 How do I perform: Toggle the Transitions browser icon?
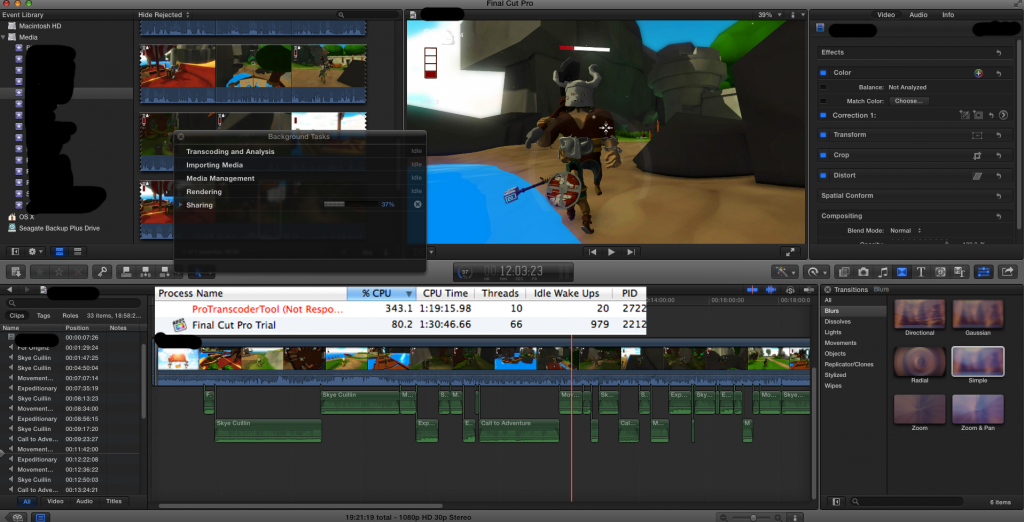coord(901,271)
